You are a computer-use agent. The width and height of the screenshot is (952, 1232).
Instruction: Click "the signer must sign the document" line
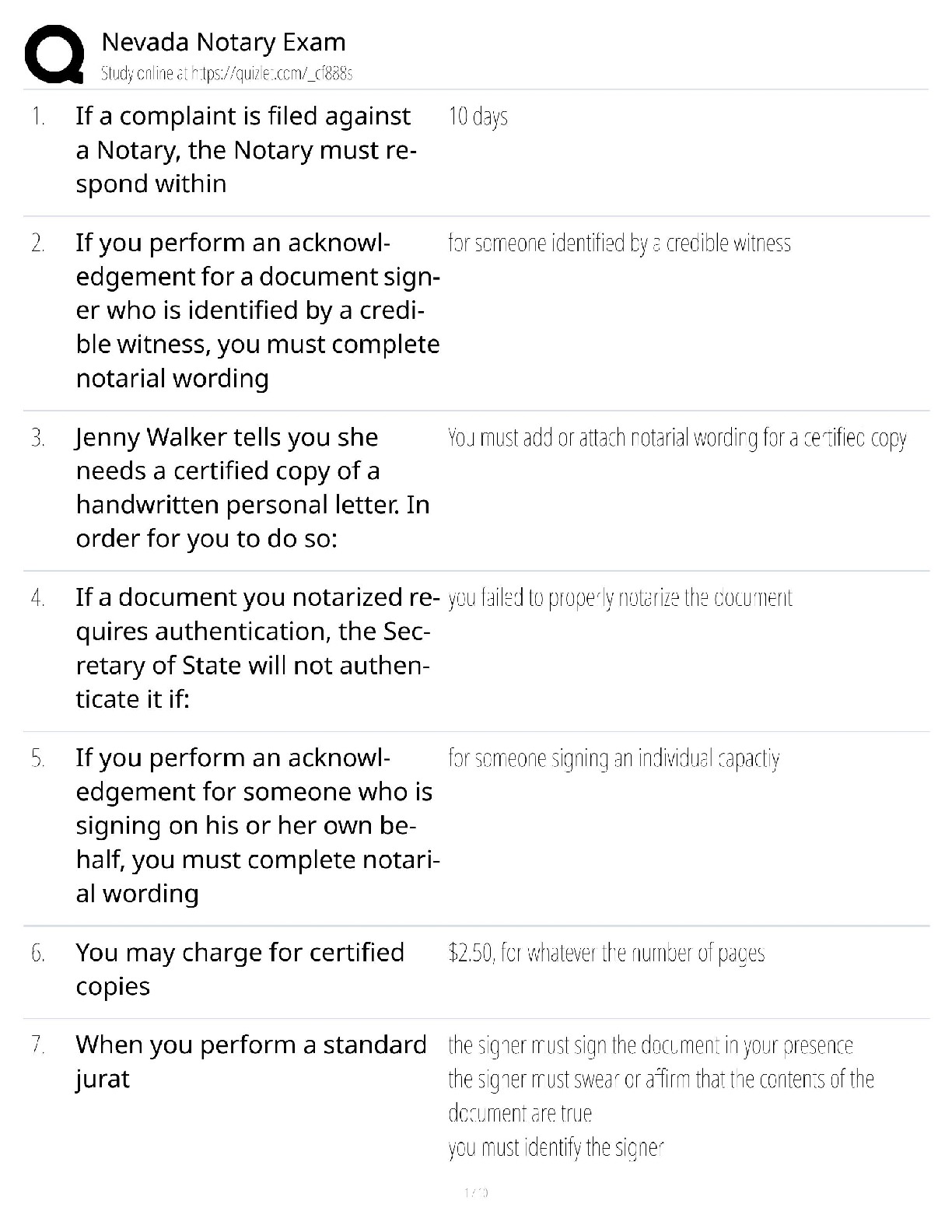(650, 1046)
